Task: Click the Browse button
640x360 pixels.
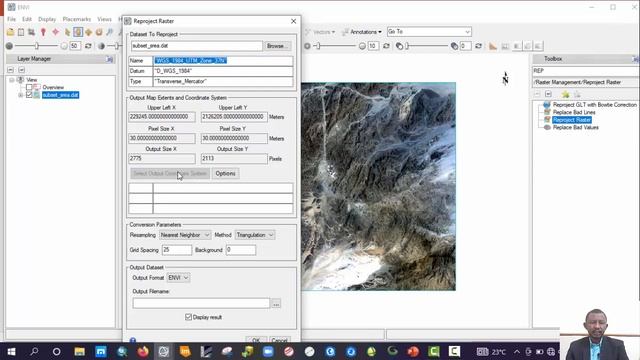Action: (278, 46)
